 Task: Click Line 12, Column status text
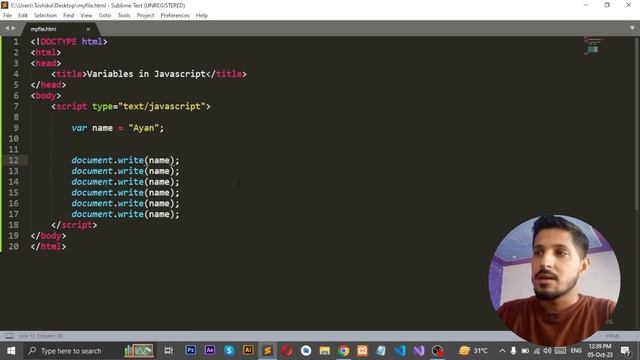coord(40,336)
